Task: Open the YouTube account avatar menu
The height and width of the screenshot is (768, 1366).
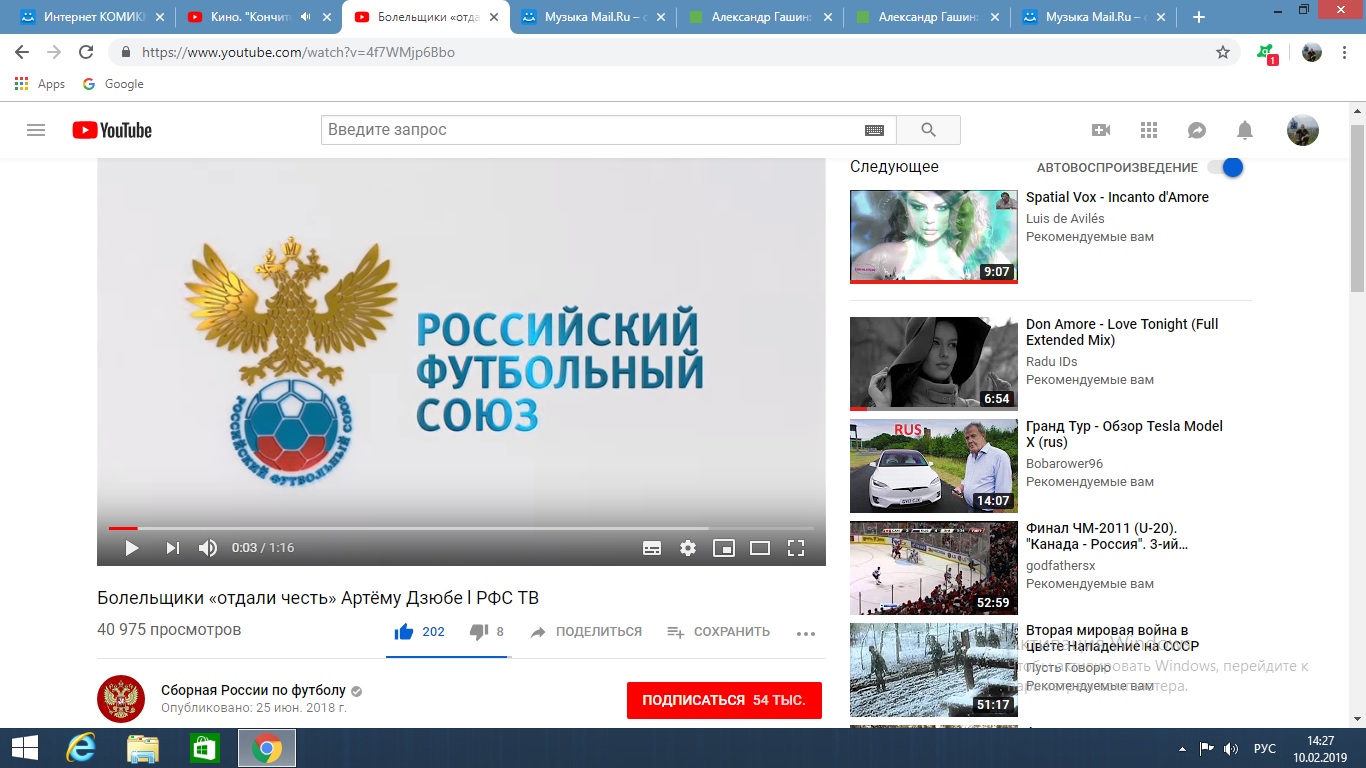Action: [1302, 130]
